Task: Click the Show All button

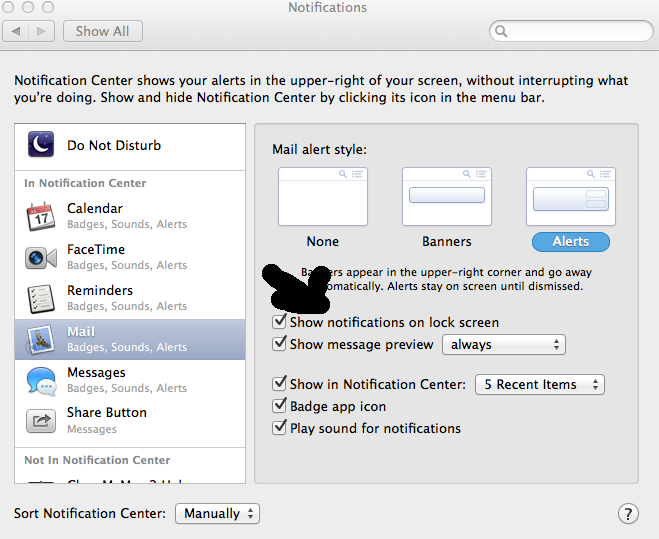Action: [103, 31]
